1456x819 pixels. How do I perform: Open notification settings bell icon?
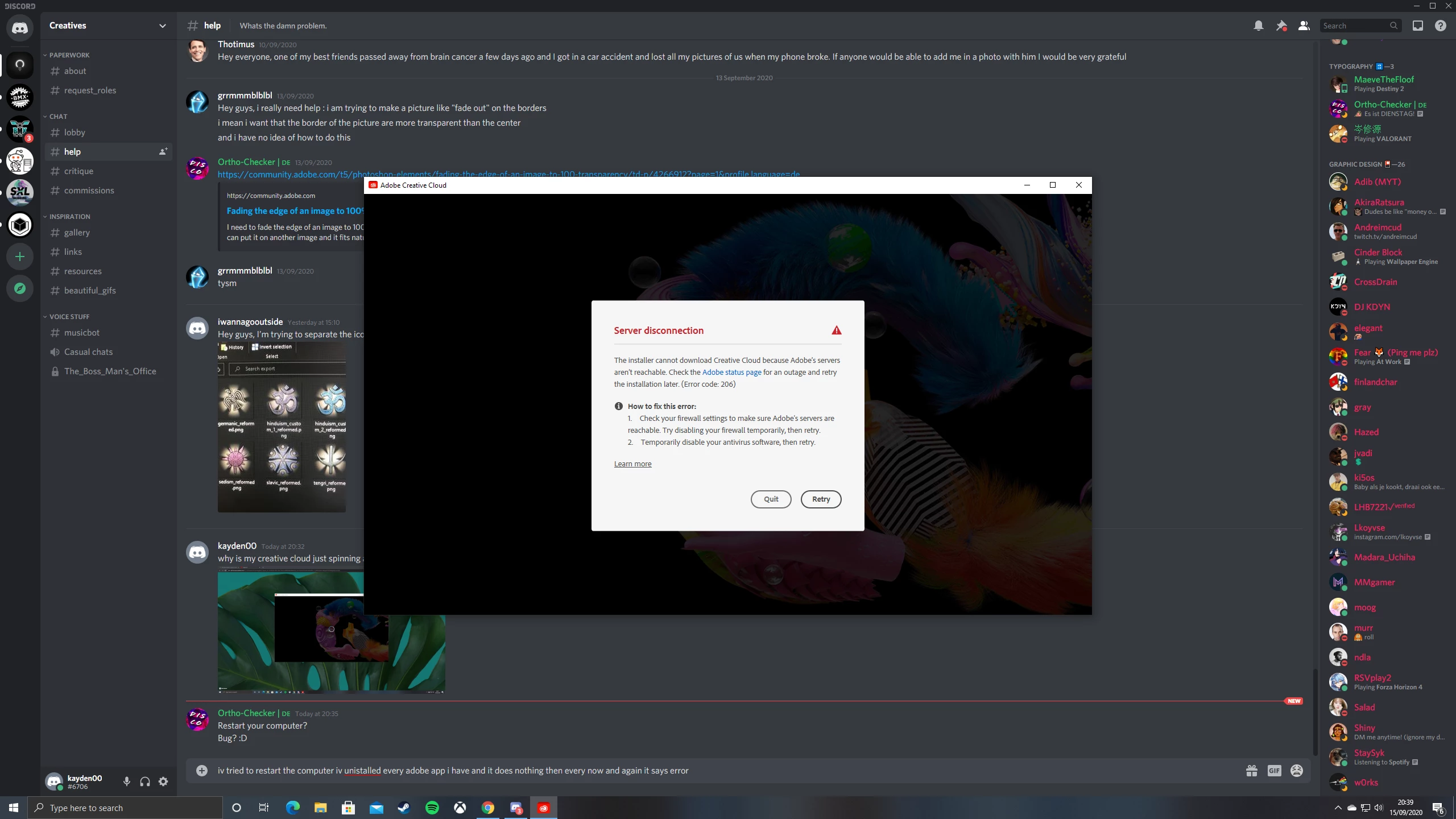(x=1259, y=26)
